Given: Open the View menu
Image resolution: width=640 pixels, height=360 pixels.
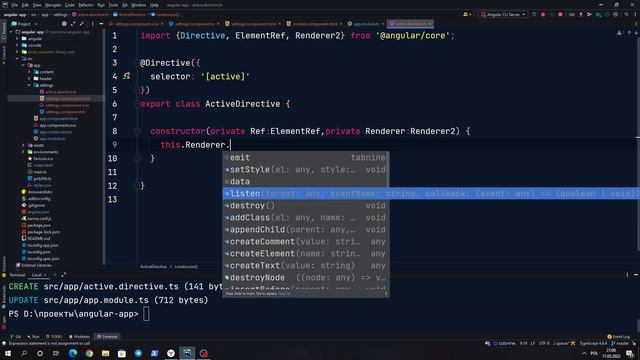Looking at the screenshot, I should tap(37, 5).
